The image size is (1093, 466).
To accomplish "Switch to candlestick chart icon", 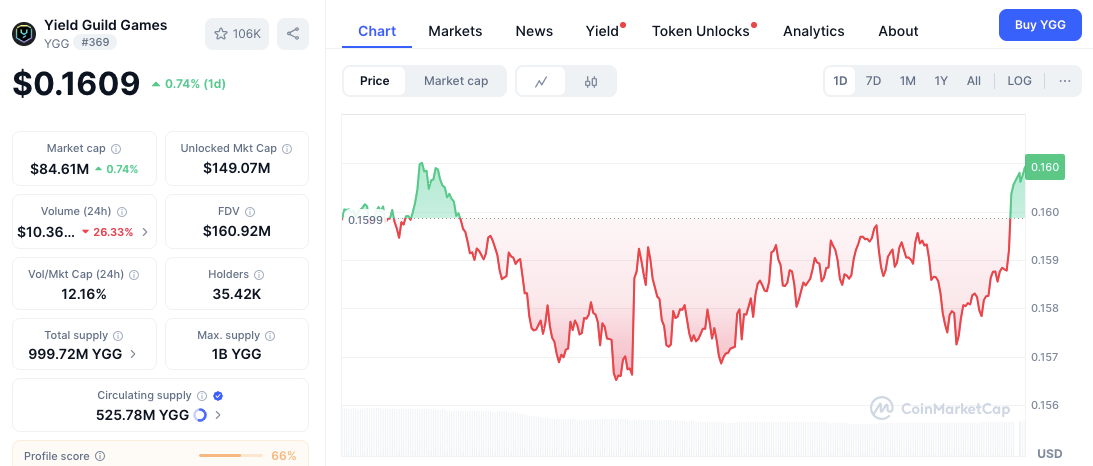I will click(x=591, y=81).
